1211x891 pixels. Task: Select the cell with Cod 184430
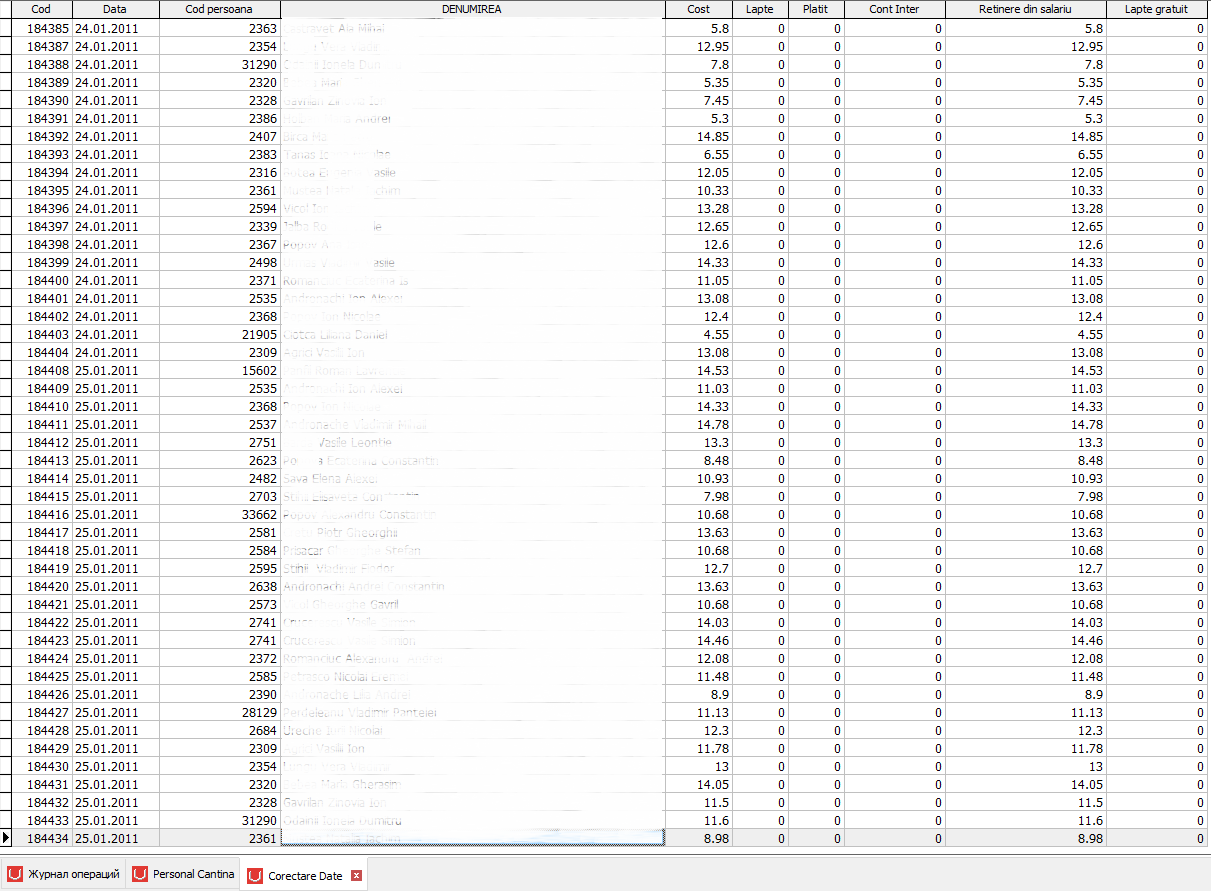[41, 767]
